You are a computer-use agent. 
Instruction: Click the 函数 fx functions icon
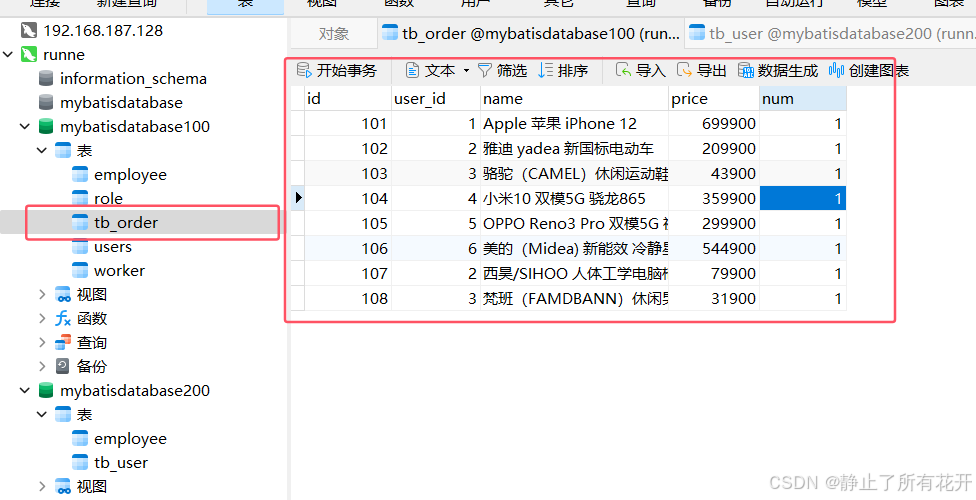tap(62, 319)
